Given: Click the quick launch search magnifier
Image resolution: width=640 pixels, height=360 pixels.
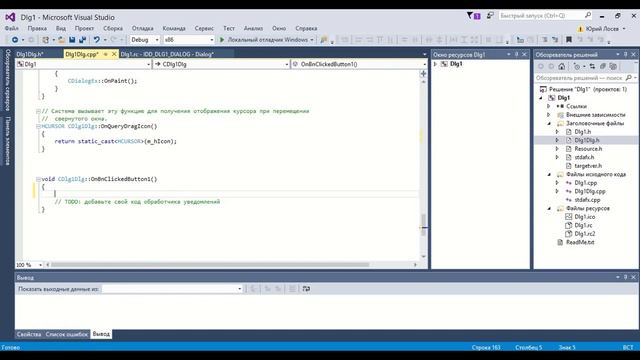Looking at the screenshot, I should point(588,16).
